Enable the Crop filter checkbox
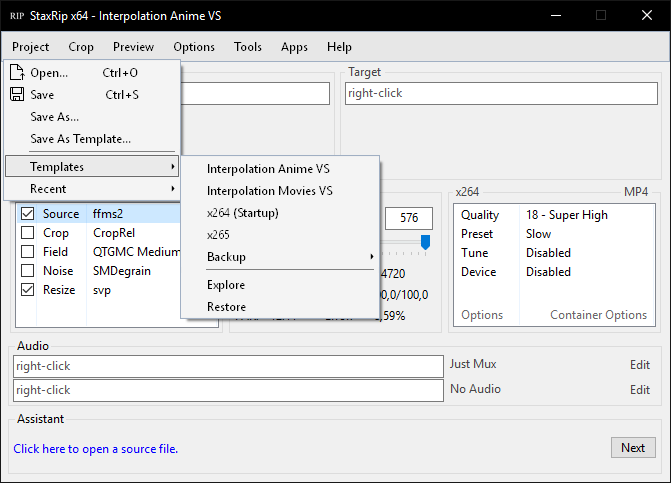Image resolution: width=671 pixels, height=483 pixels. pyautogui.click(x=28, y=233)
